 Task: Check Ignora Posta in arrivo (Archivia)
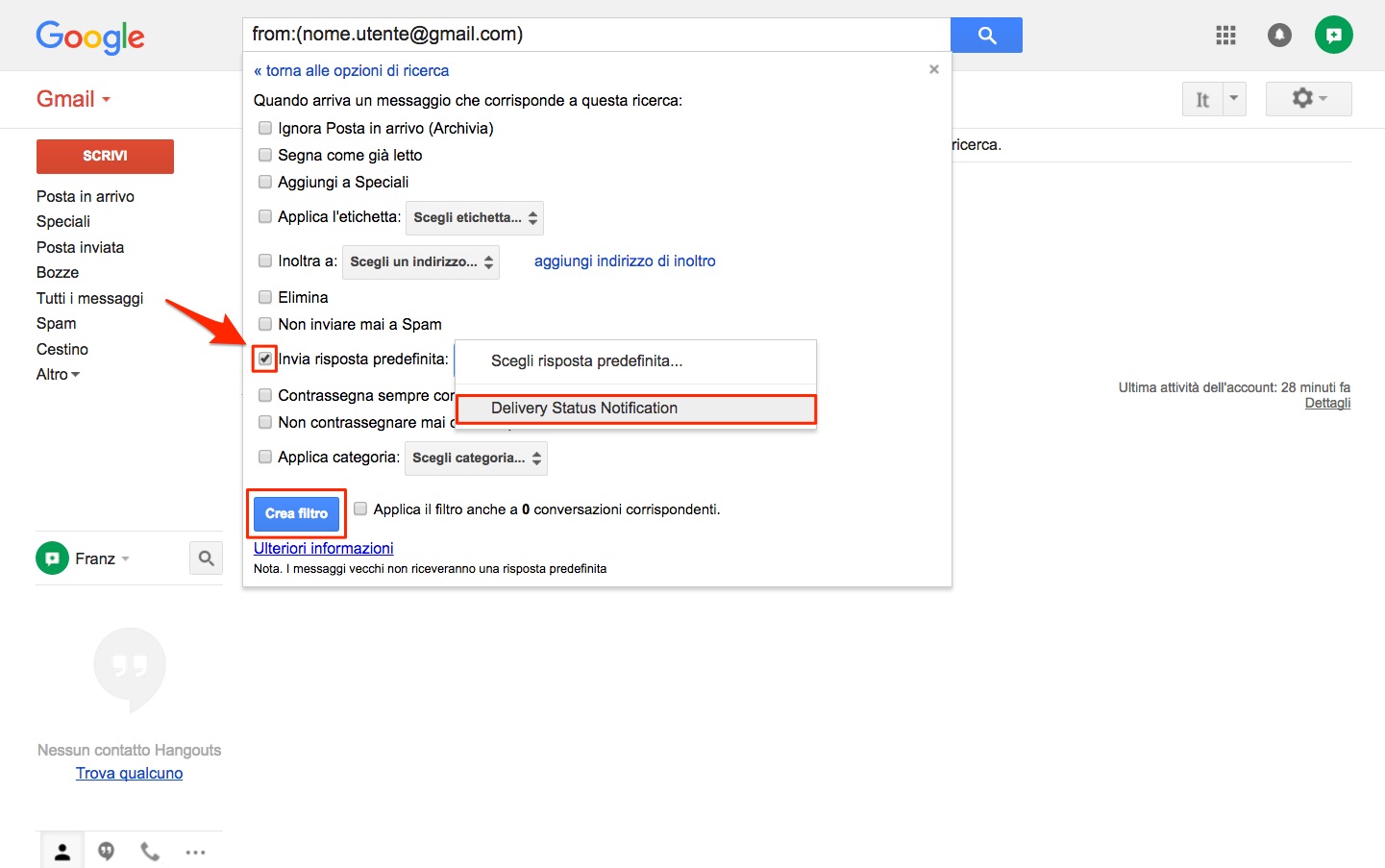(x=265, y=128)
